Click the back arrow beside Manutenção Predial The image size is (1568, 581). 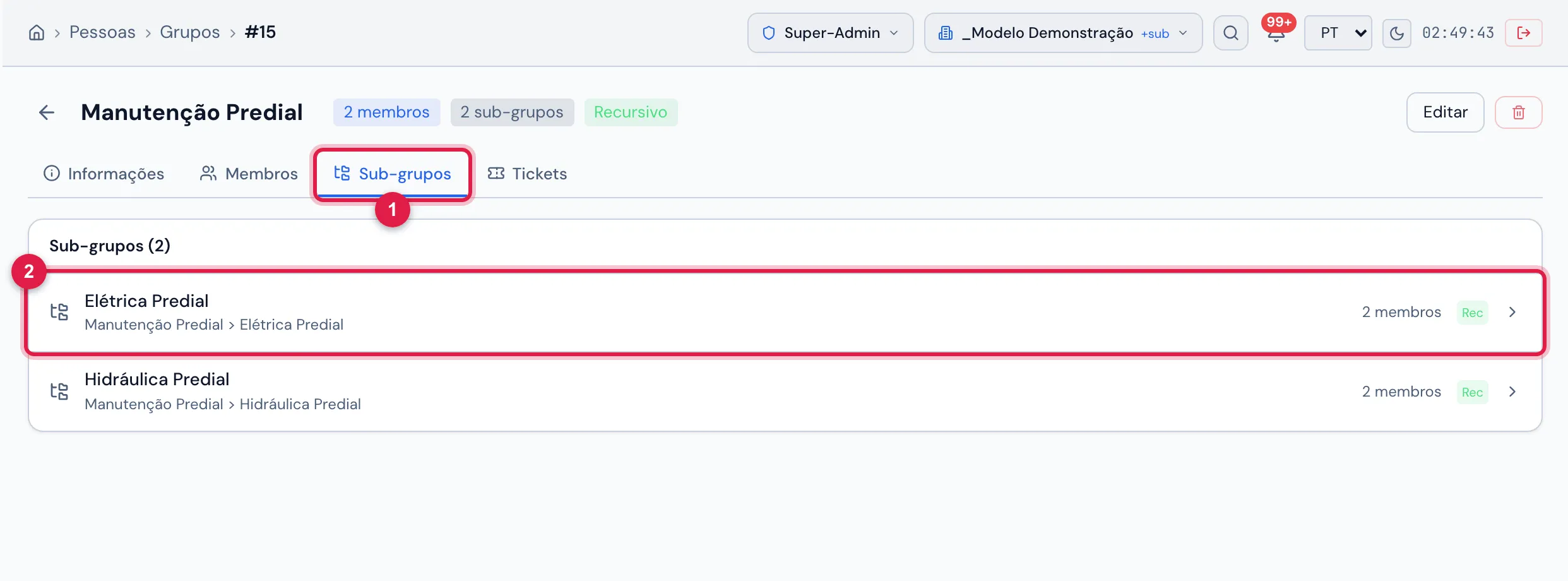[47, 112]
